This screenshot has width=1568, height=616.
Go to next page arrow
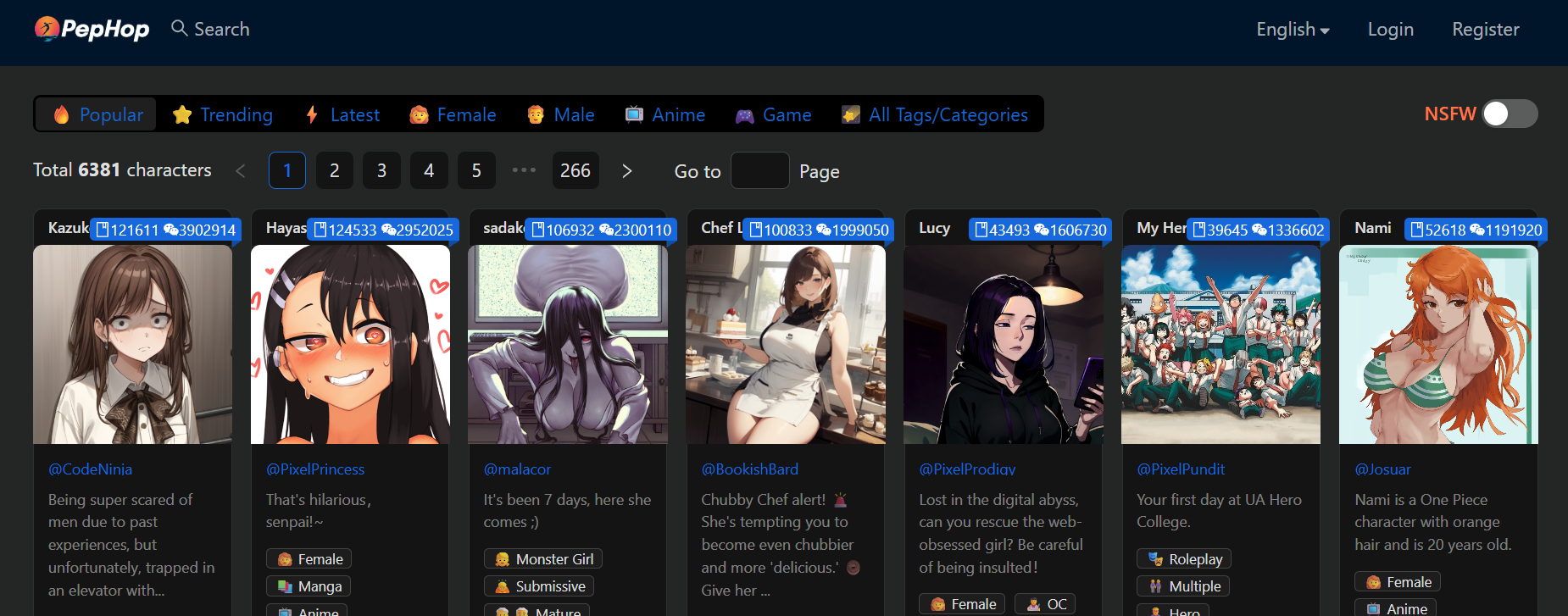point(627,171)
